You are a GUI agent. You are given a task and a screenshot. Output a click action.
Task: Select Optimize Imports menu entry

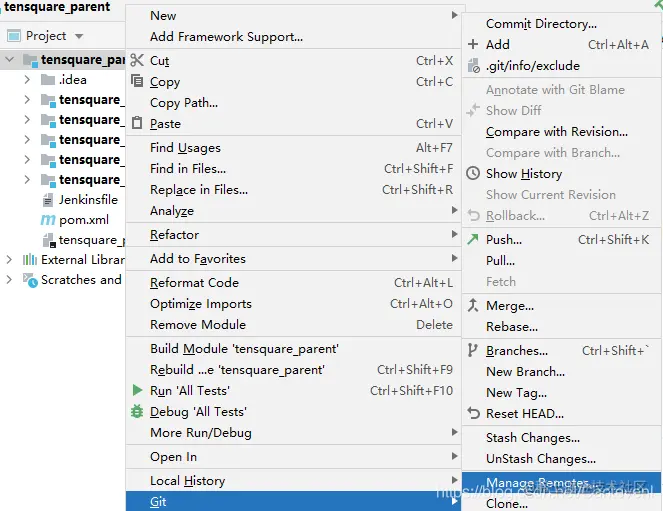click(293, 303)
